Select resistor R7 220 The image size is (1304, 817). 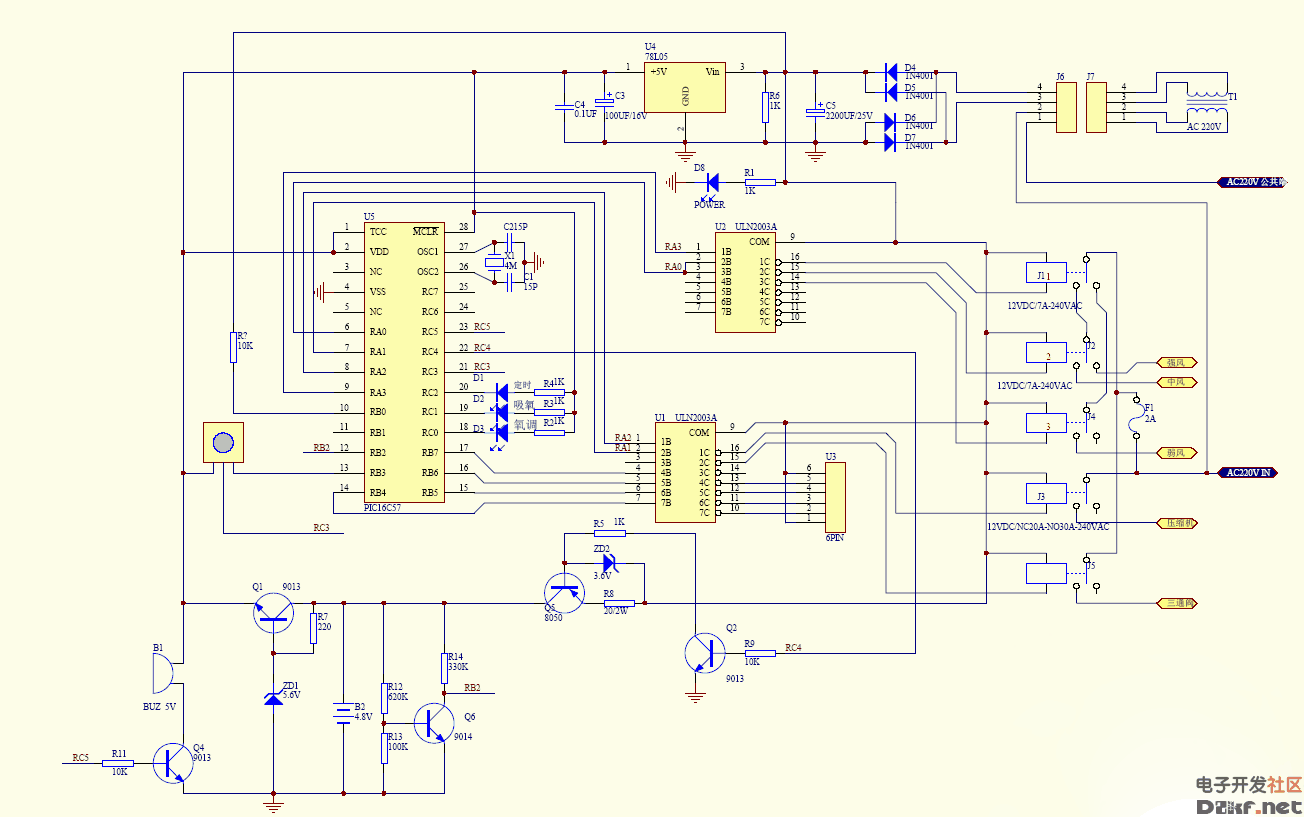313,627
